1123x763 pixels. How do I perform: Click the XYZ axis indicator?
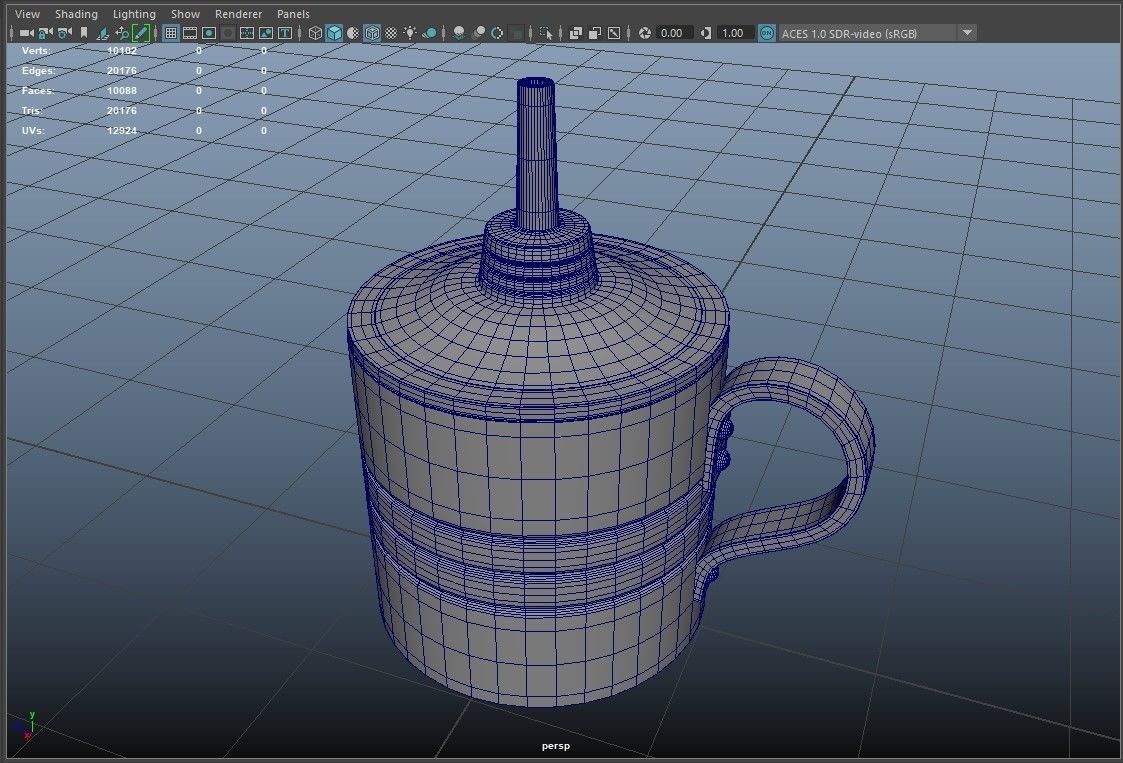[x=24, y=726]
